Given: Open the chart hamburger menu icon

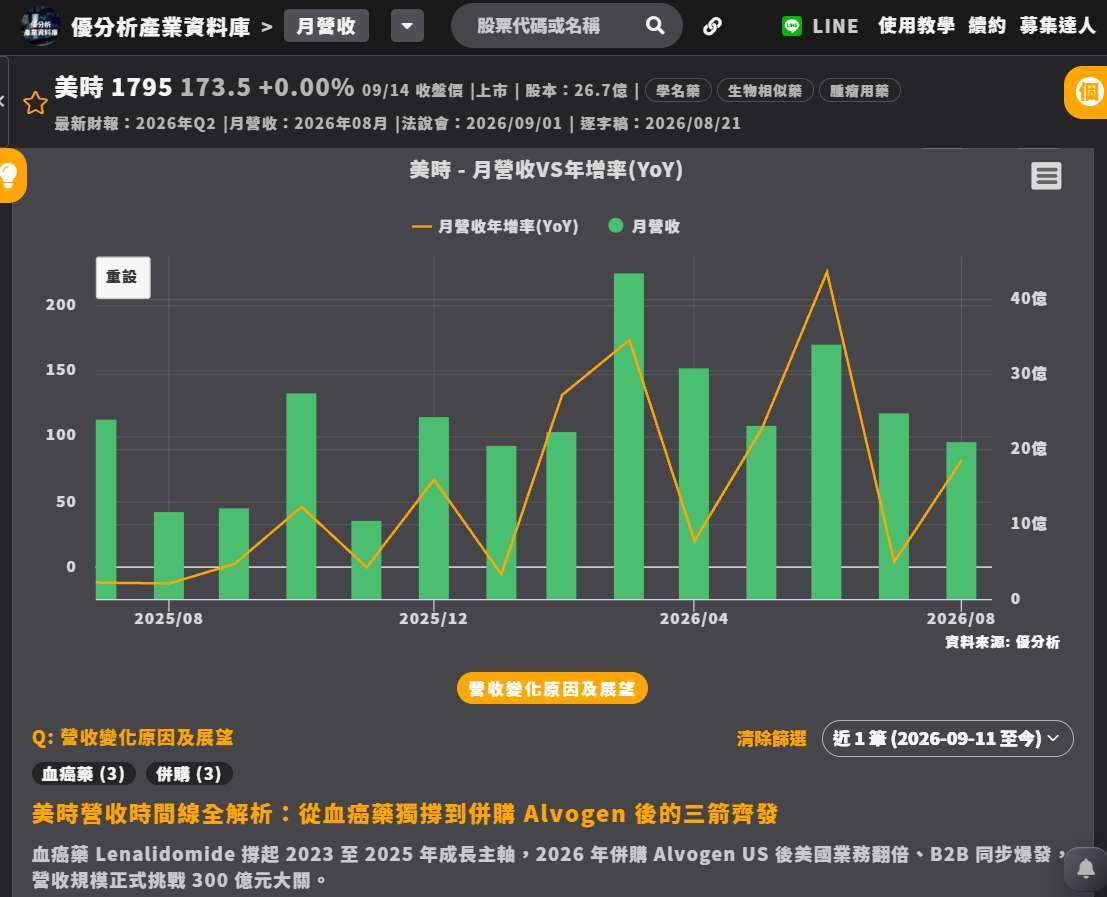Looking at the screenshot, I should 1046,176.
